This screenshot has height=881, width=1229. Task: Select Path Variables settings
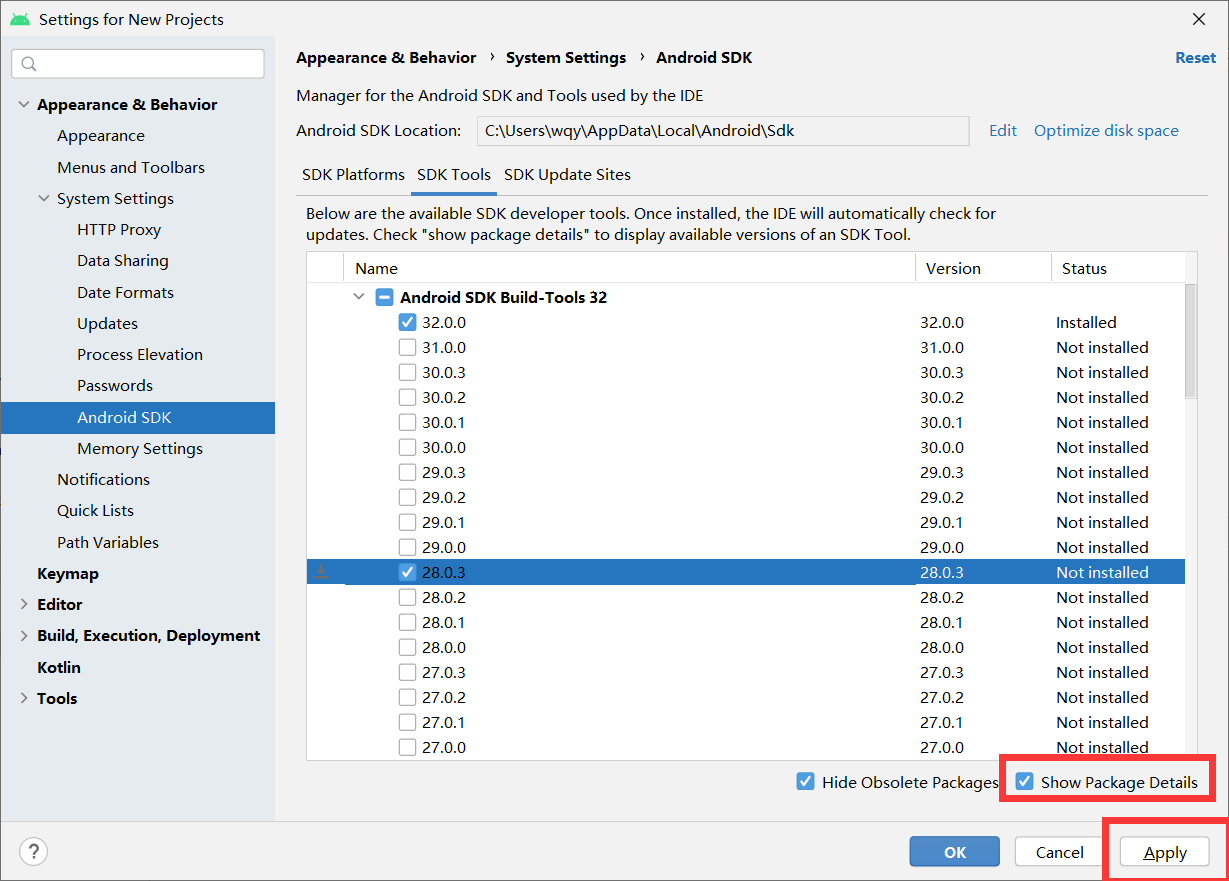(108, 542)
